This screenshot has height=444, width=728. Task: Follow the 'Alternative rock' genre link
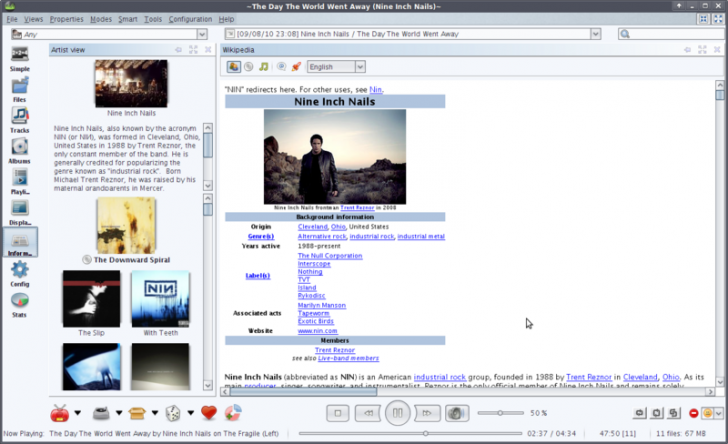tap(322, 236)
